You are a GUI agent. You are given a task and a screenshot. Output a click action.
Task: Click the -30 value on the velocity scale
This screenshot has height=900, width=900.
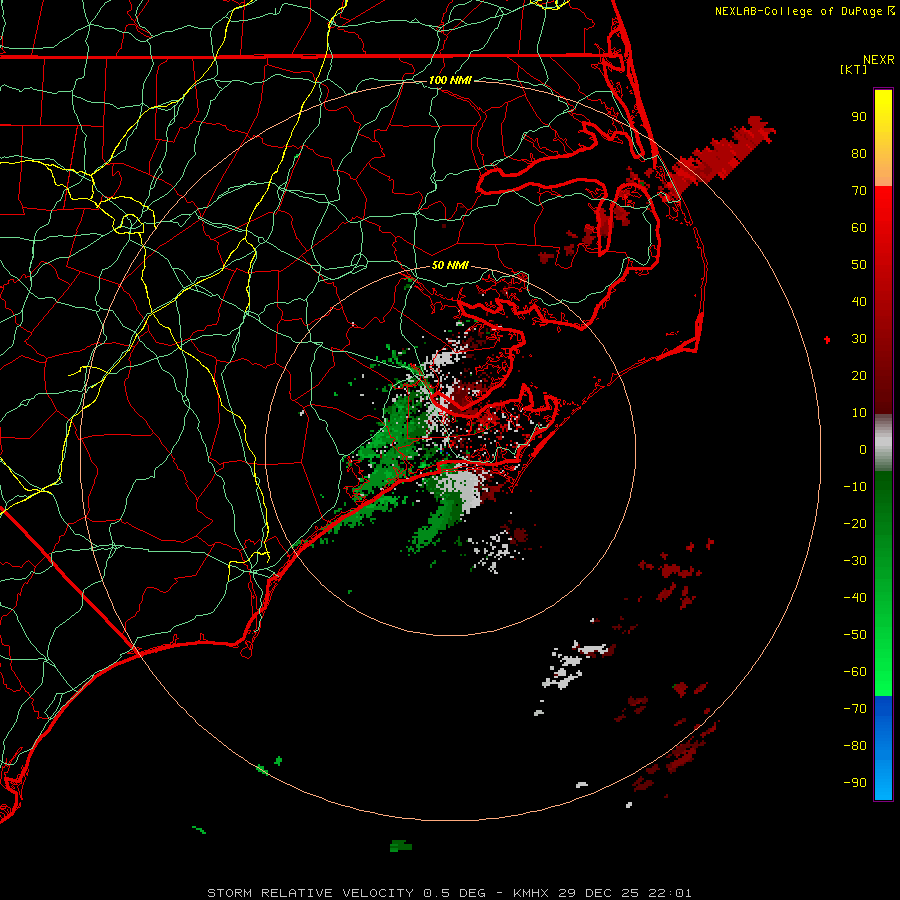click(855, 561)
